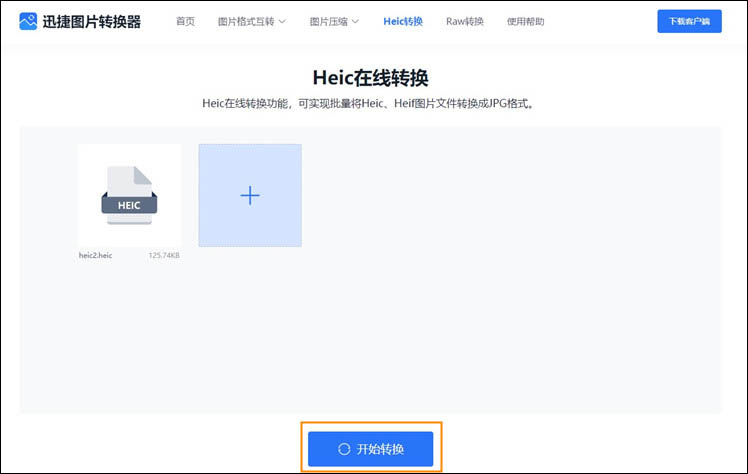The width and height of the screenshot is (748, 474).
Task: Expand the 图片压缩 dropdown menu
Action: point(334,21)
